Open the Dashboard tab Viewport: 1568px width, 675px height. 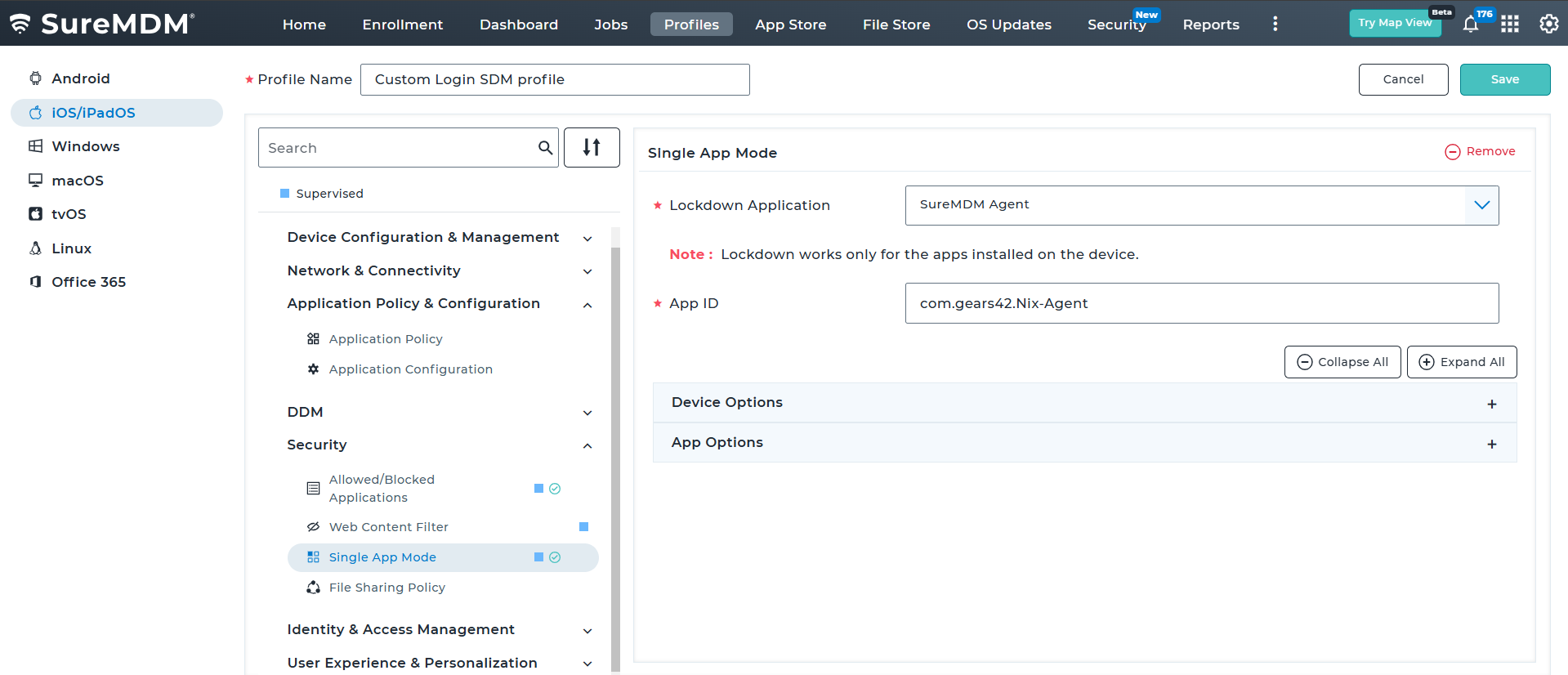(519, 25)
